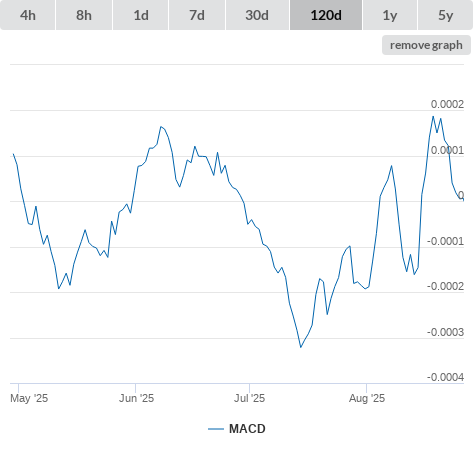Click the May '25 axis label
Image resolution: width=474 pixels, height=455 pixels.
tap(29, 398)
